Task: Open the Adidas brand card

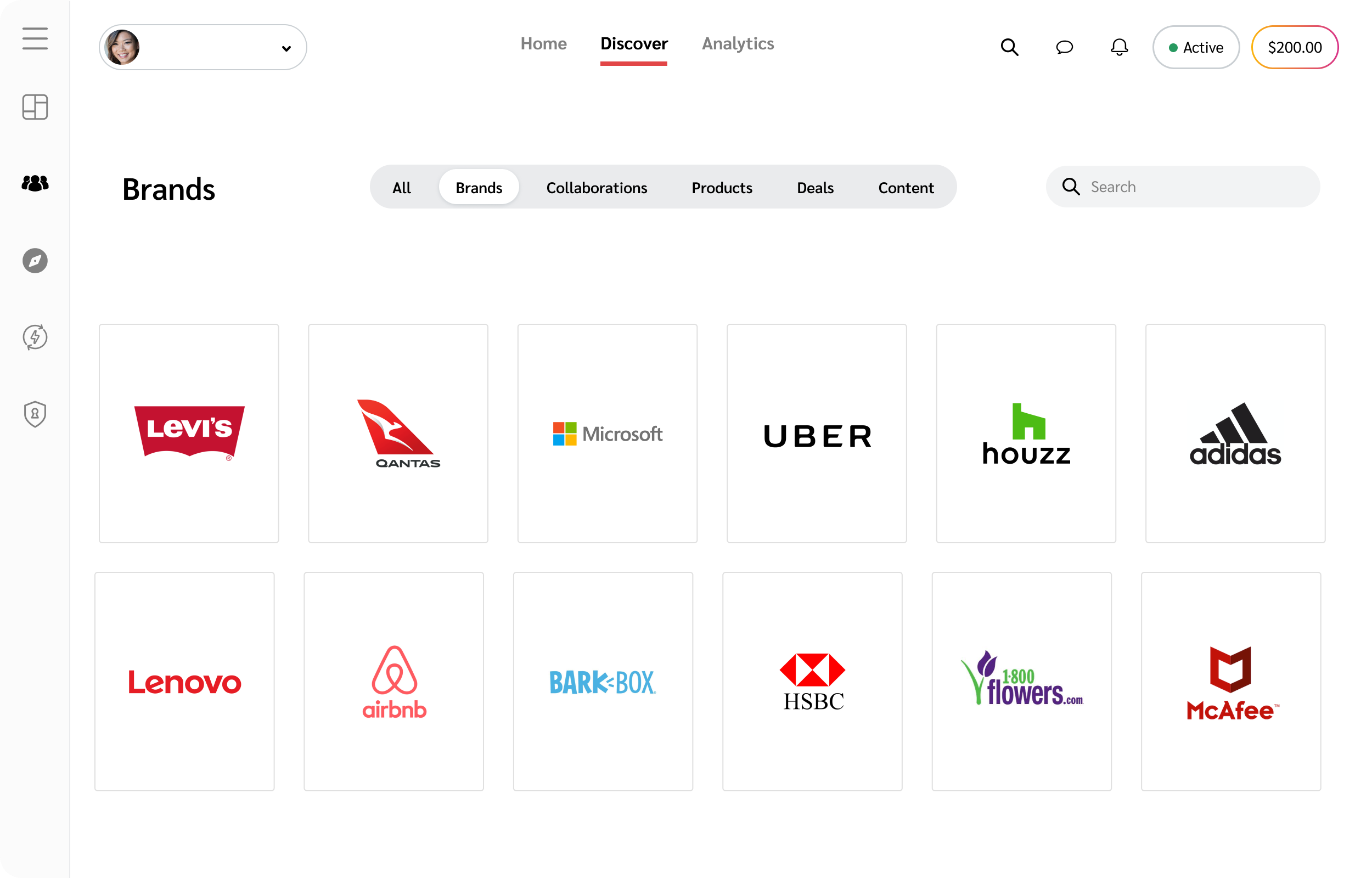Action: pyautogui.click(x=1235, y=434)
